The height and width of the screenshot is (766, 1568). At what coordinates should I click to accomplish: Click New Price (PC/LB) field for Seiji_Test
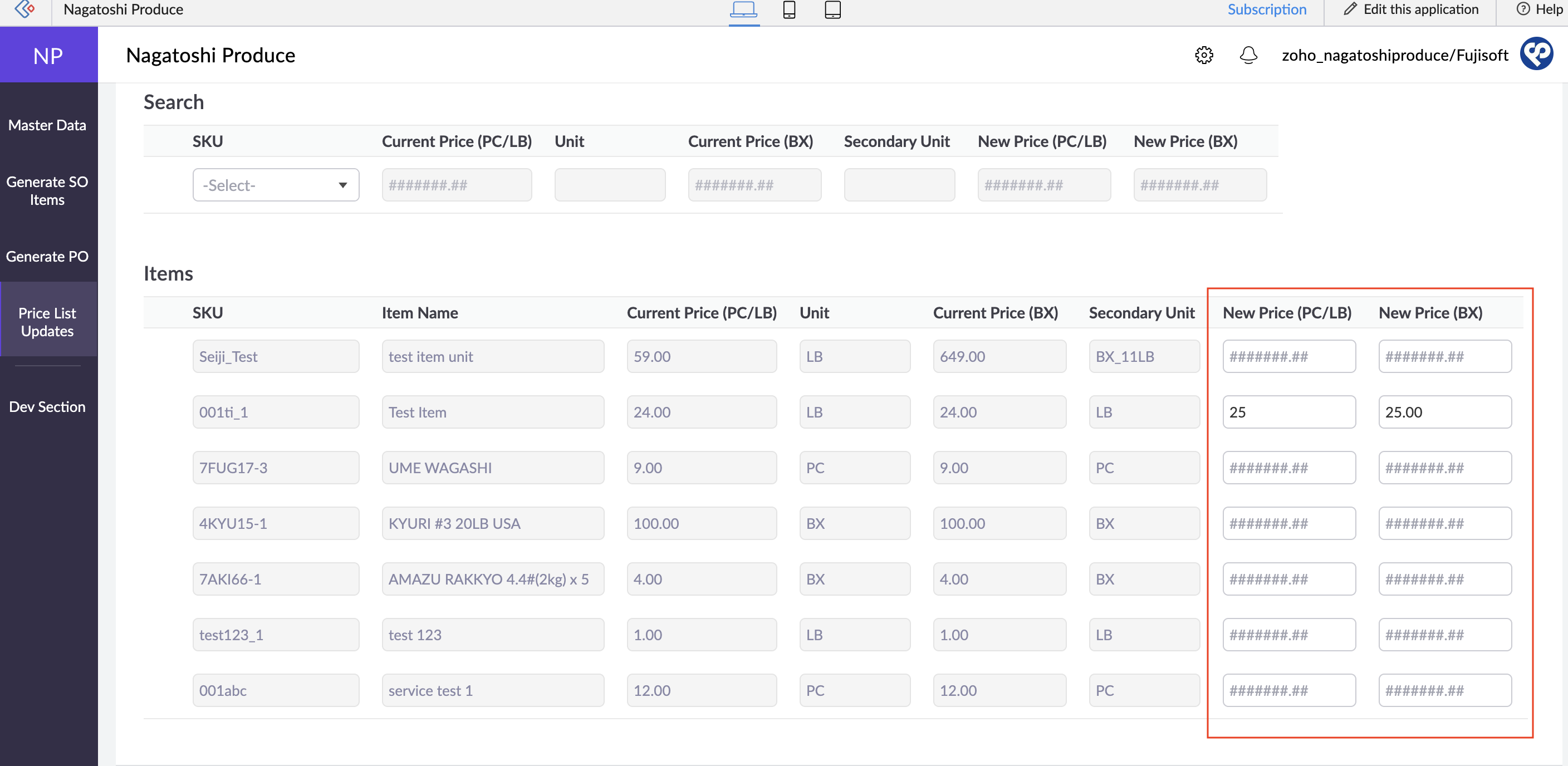coord(1288,356)
